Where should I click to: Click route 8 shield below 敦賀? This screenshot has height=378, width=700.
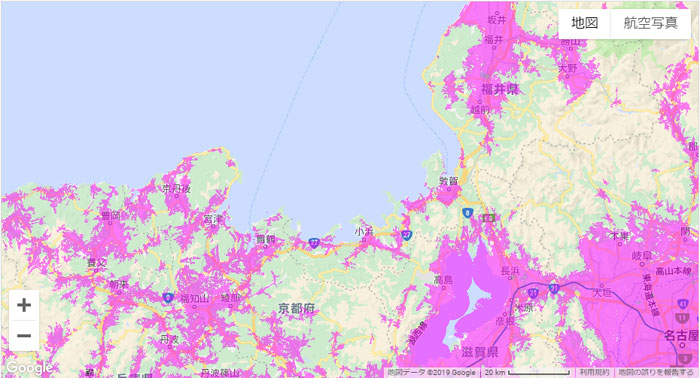(x=467, y=213)
